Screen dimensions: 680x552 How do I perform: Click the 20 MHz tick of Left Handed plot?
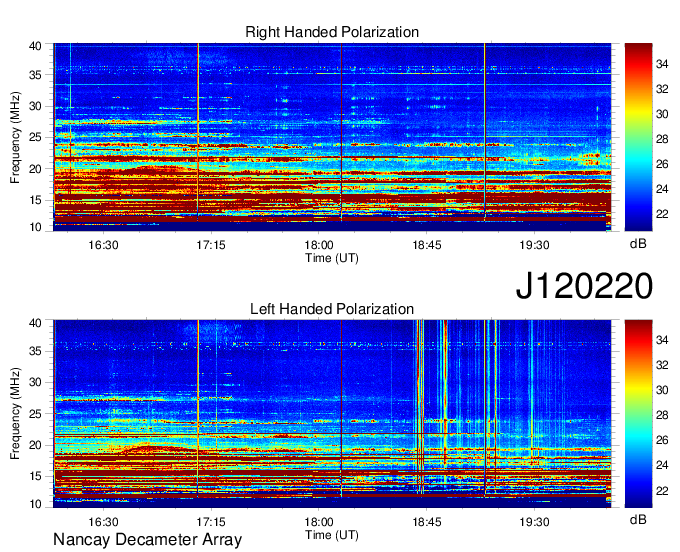pyautogui.click(x=36, y=445)
